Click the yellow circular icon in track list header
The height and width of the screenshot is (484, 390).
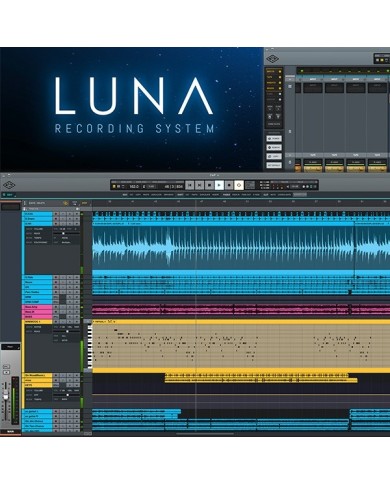click(x=66, y=203)
